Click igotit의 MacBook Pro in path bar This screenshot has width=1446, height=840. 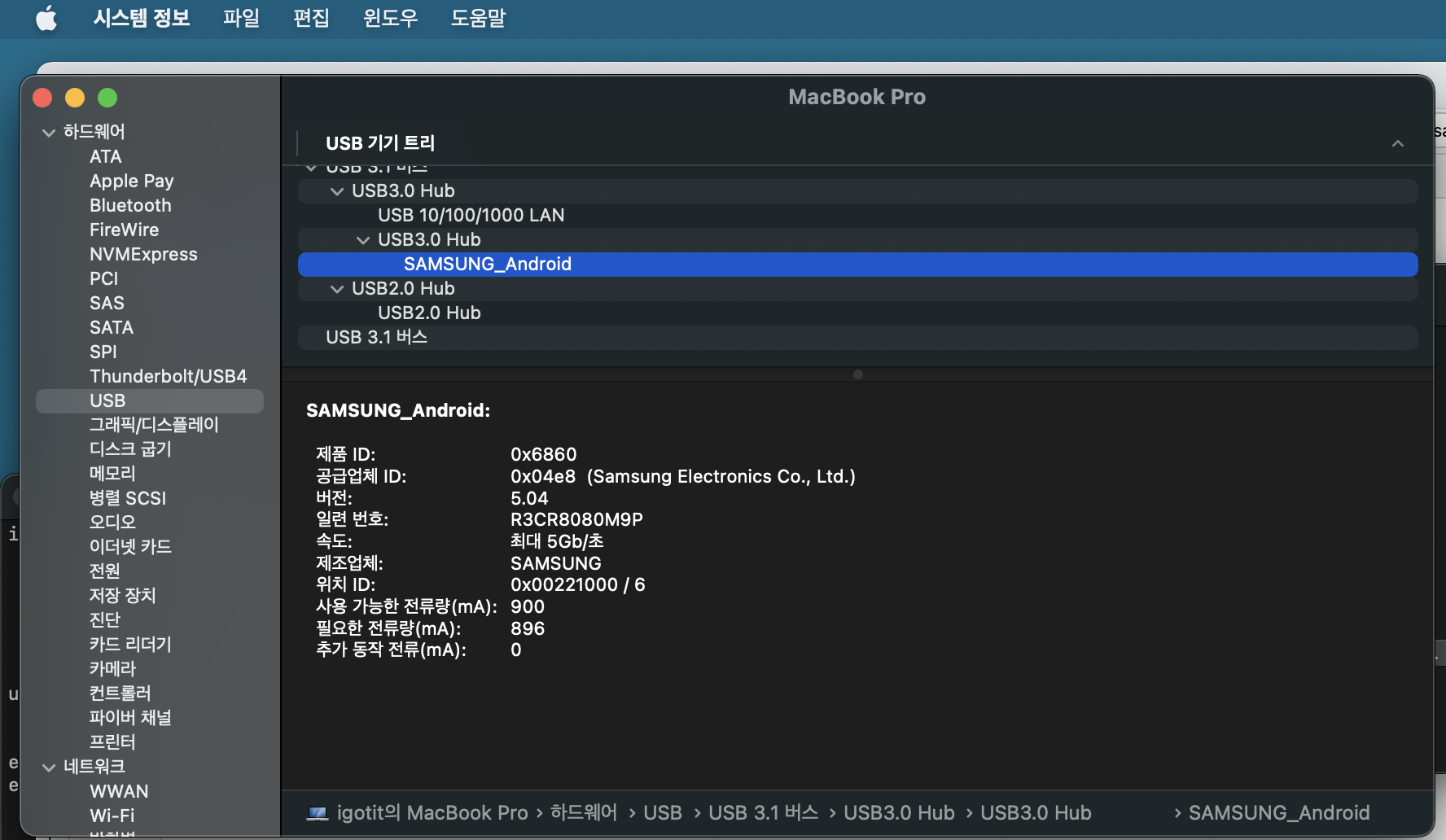pos(432,813)
